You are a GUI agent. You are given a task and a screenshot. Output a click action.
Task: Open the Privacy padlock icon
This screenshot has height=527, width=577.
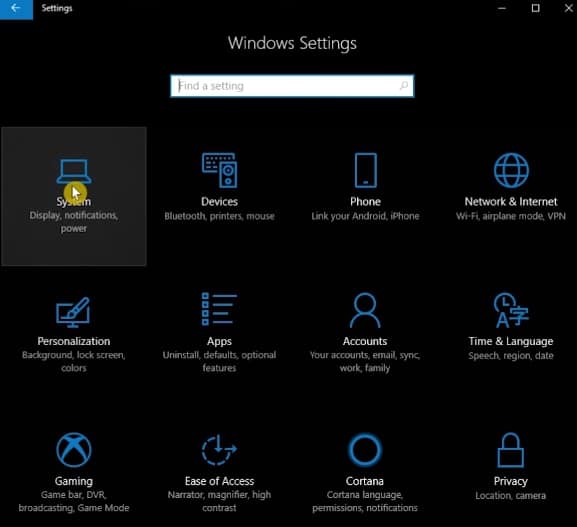[511, 450]
